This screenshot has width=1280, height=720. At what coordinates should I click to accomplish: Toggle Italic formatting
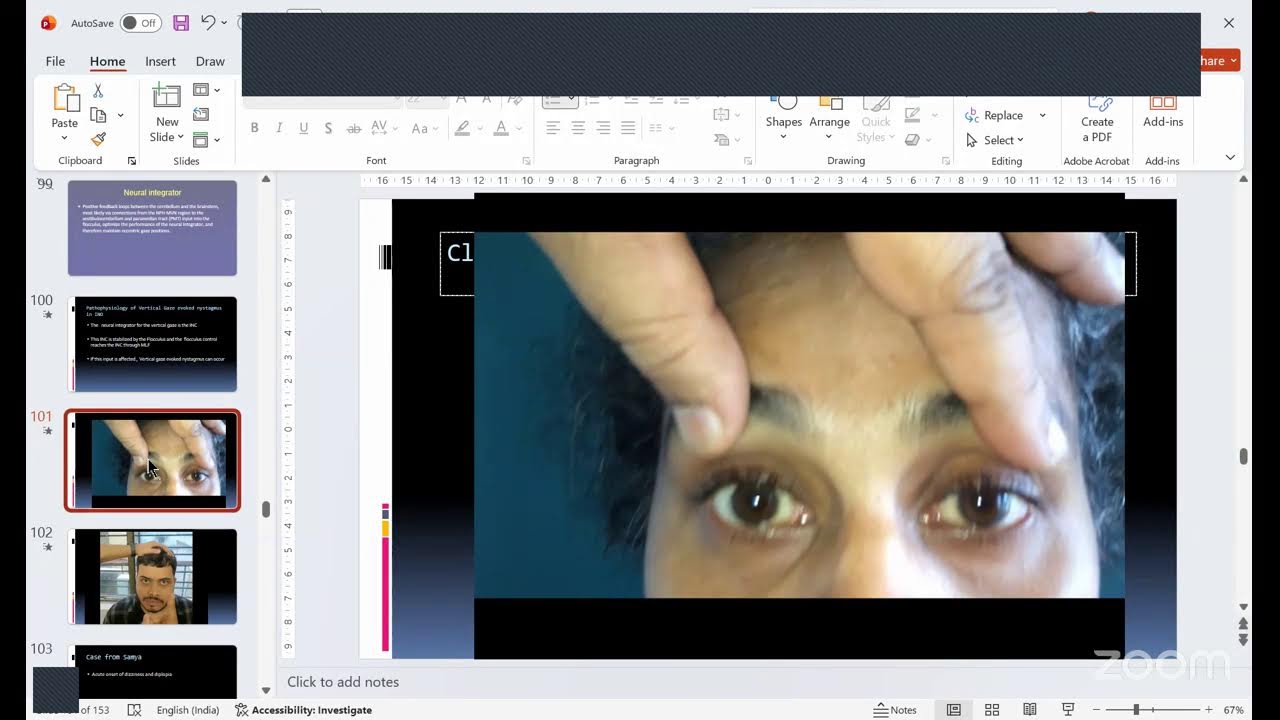[x=279, y=128]
